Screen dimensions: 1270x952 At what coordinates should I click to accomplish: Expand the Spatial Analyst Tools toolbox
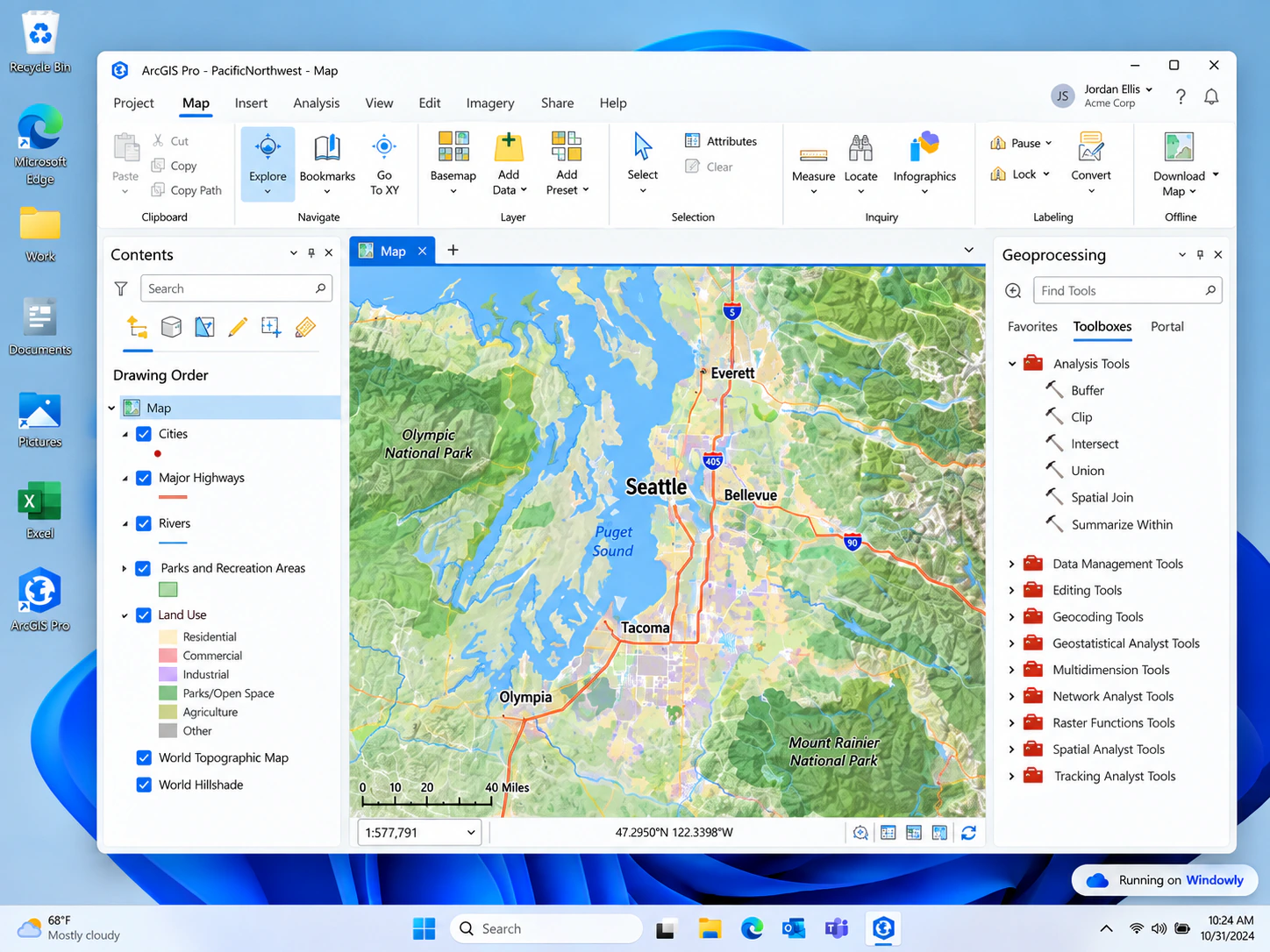pos(1012,750)
